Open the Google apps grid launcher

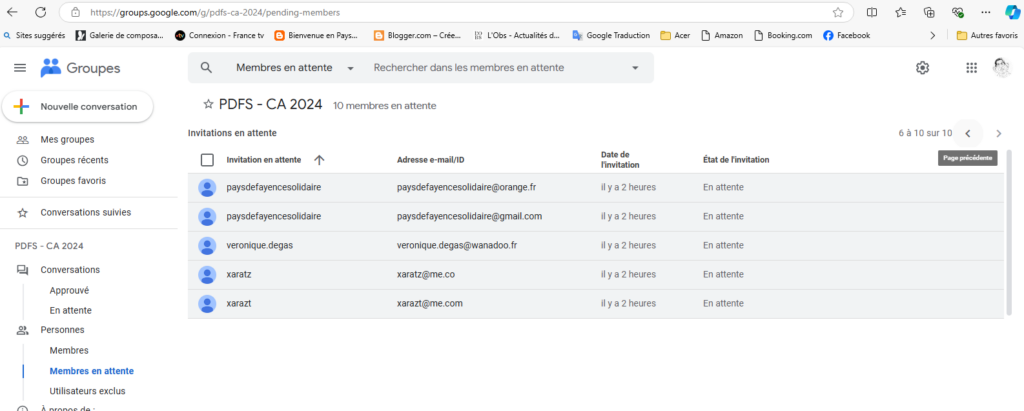(x=971, y=68)
